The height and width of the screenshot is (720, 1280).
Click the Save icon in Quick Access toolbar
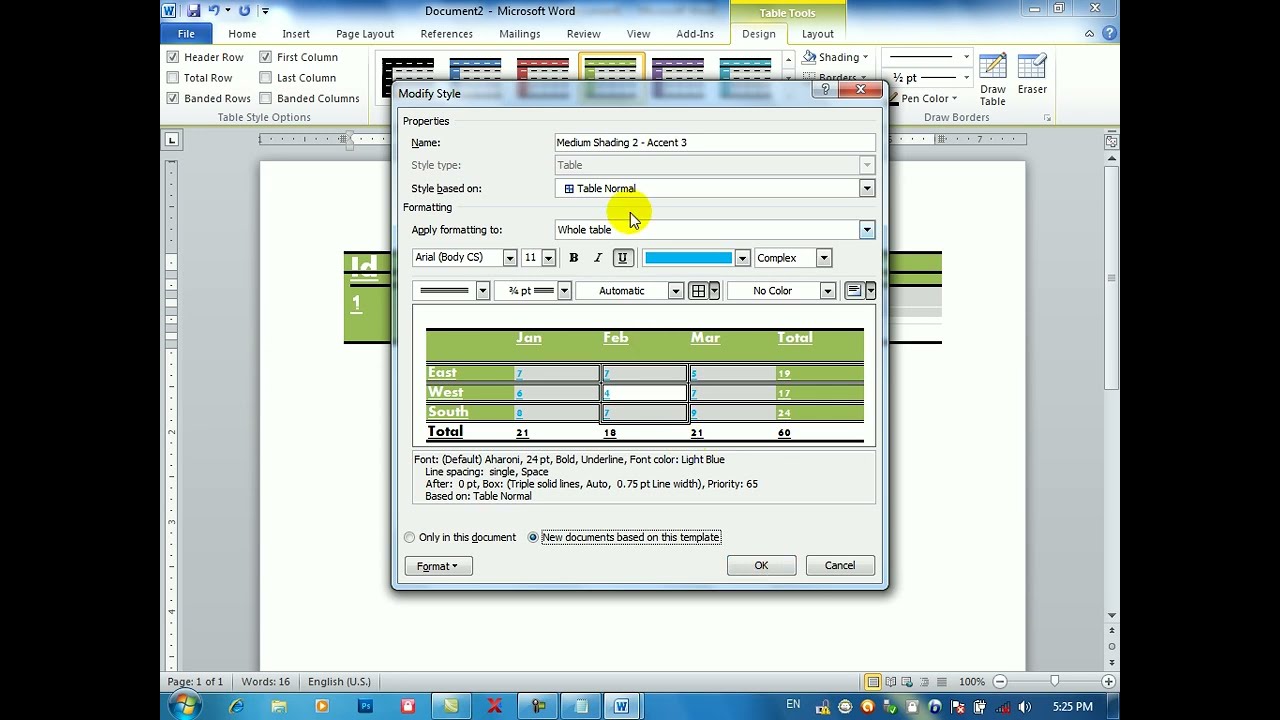[193, 11]
